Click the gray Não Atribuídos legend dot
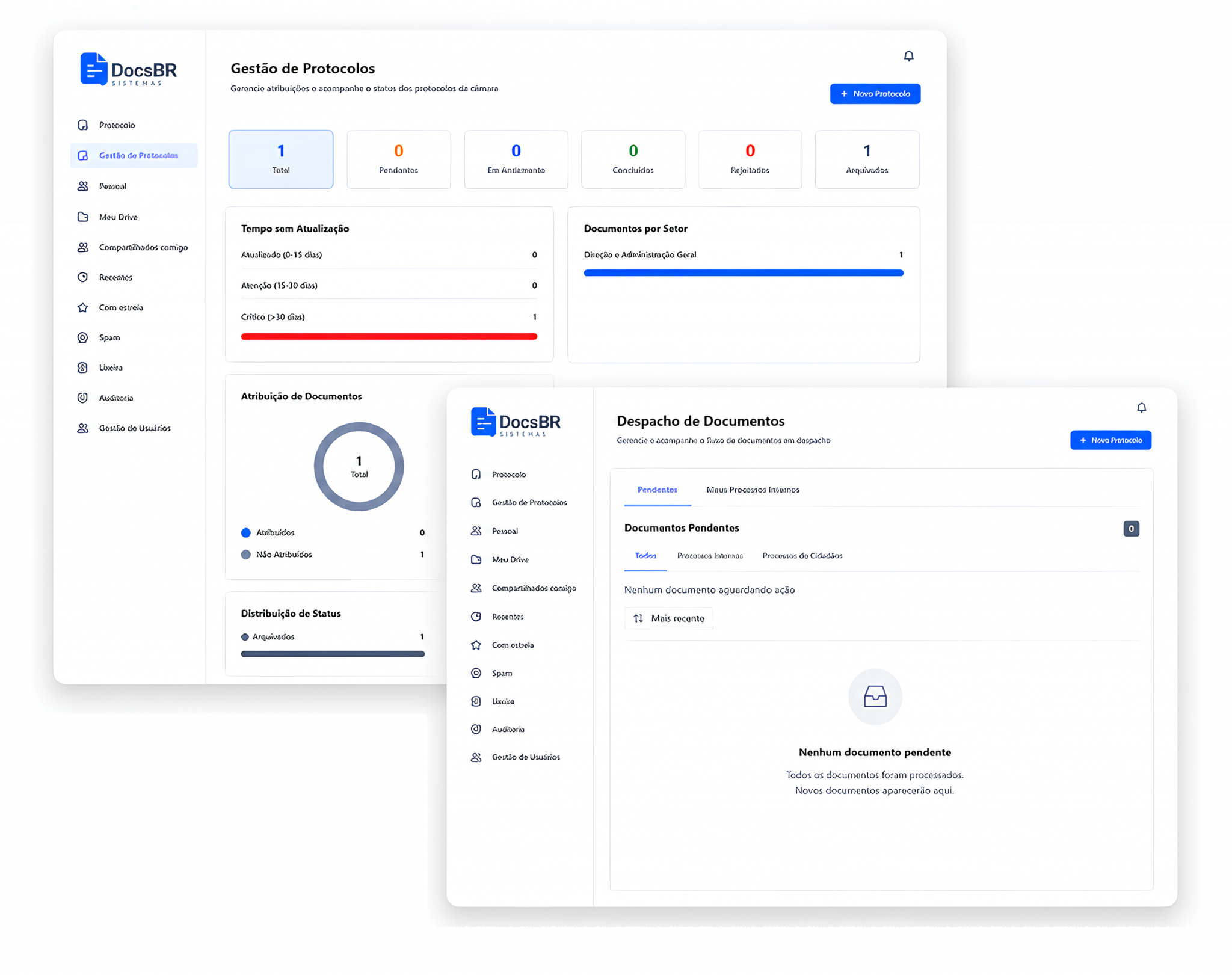Screen dimensions: 1232x975 click(245, 555)
